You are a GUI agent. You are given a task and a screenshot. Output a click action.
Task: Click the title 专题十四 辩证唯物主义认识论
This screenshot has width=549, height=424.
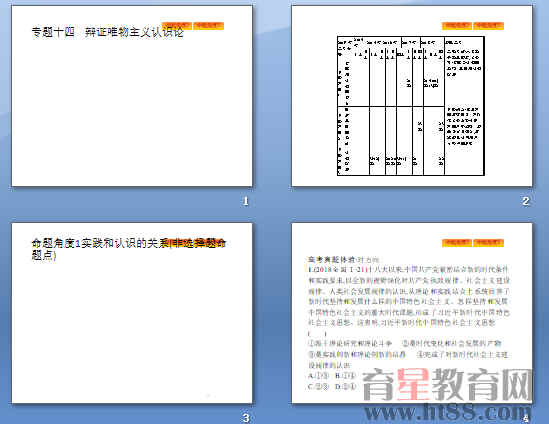[107, 32]
